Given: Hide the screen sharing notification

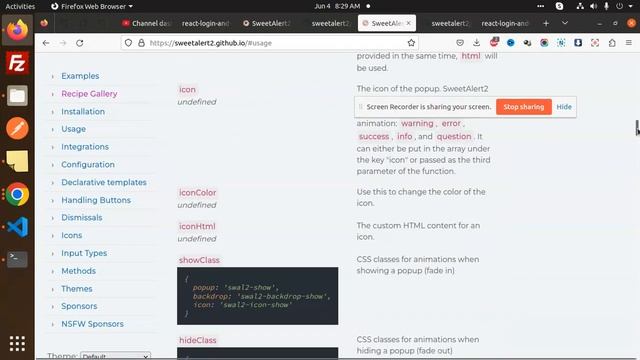Looking at the screenshot, I should [564, 107].
